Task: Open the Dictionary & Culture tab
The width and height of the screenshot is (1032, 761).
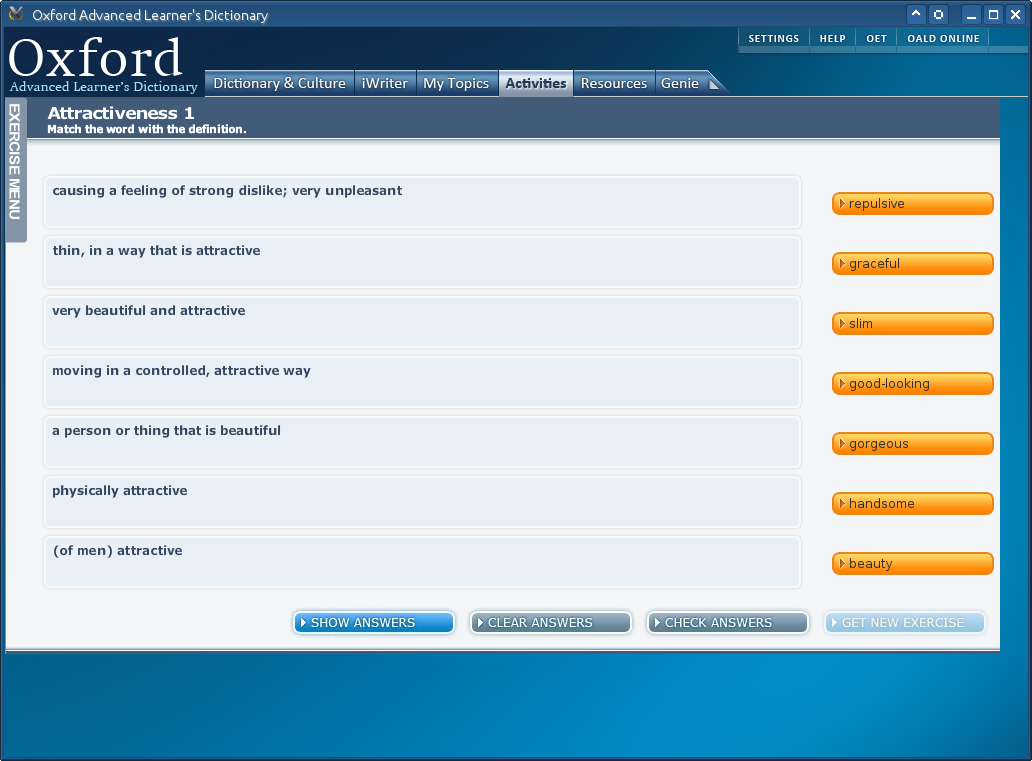Action: (279, 84)
